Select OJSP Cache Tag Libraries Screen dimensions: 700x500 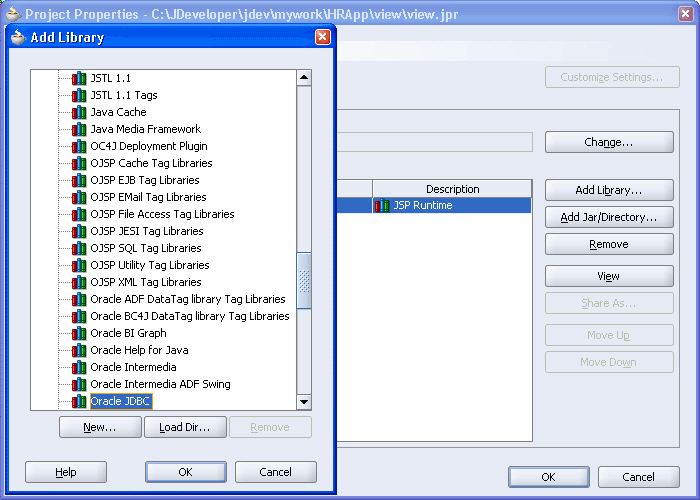click(x=151, y=163)
